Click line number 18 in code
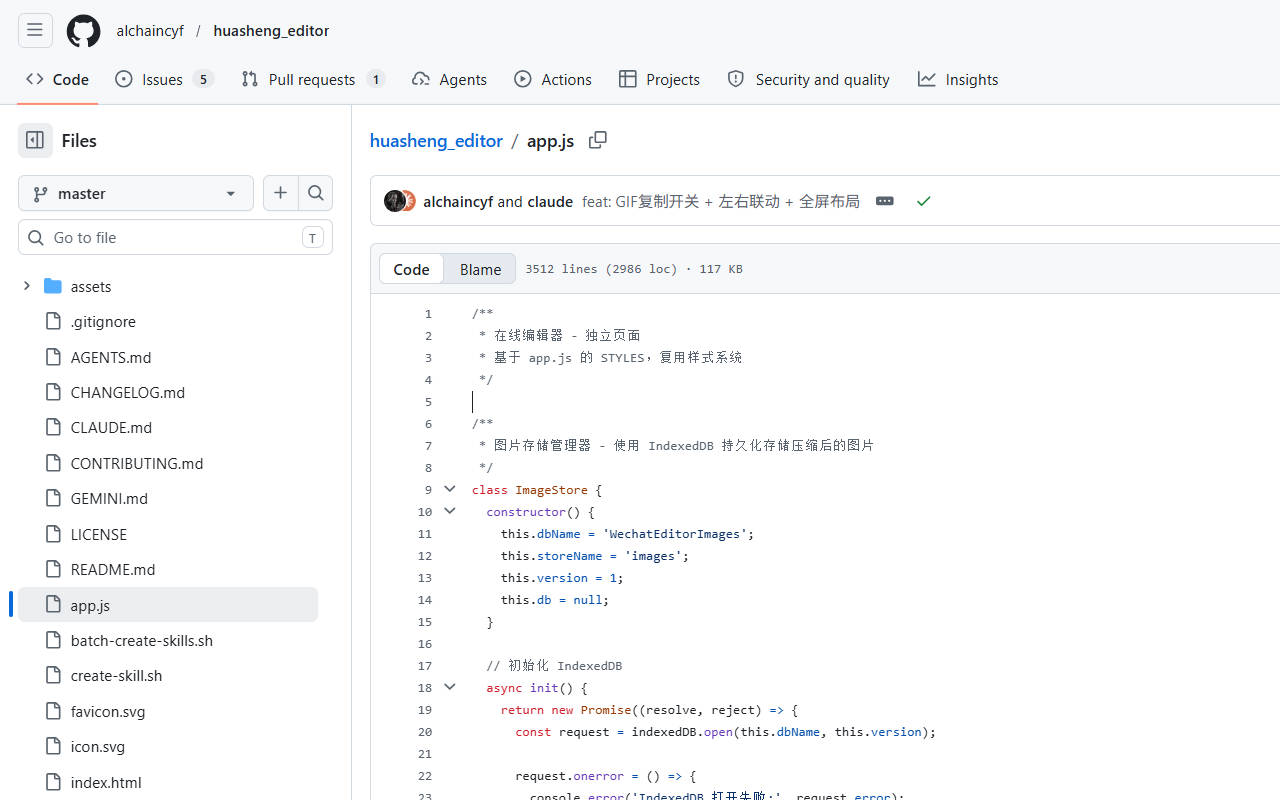Image resolution: width=1280 pixels, height=800 pixels. [x=425, y=687]
